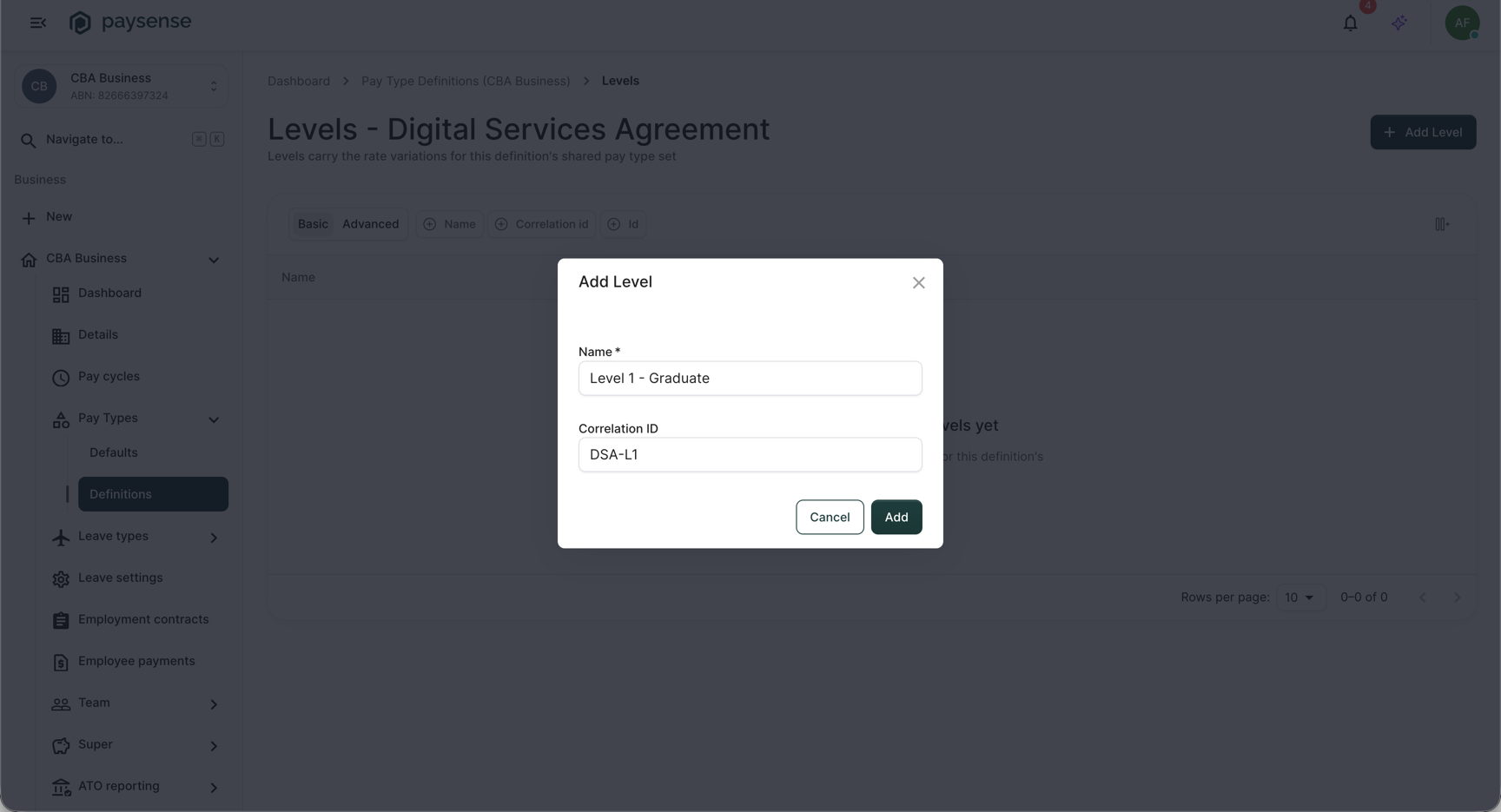Screen dimensions: 1501x812
Task: Click the Name column header
Action: [298, 278]
